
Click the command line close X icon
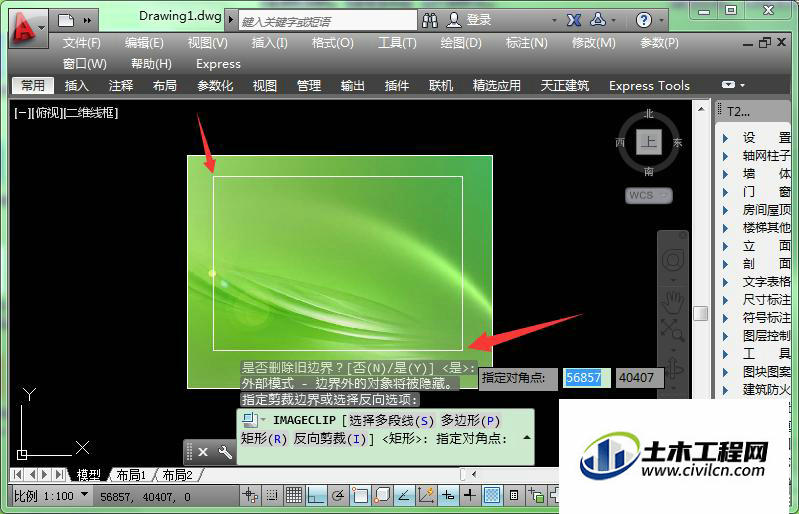203,452
